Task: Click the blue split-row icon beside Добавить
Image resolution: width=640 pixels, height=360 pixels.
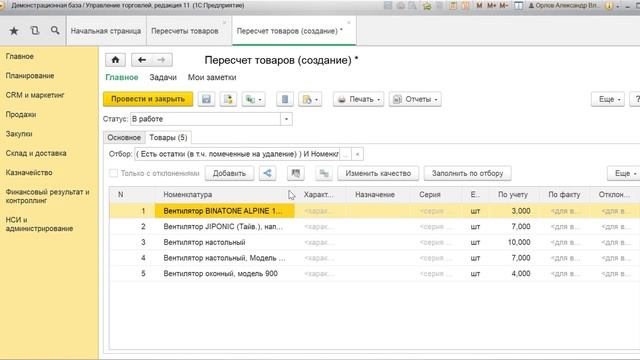Action: (x=267, y=173)
